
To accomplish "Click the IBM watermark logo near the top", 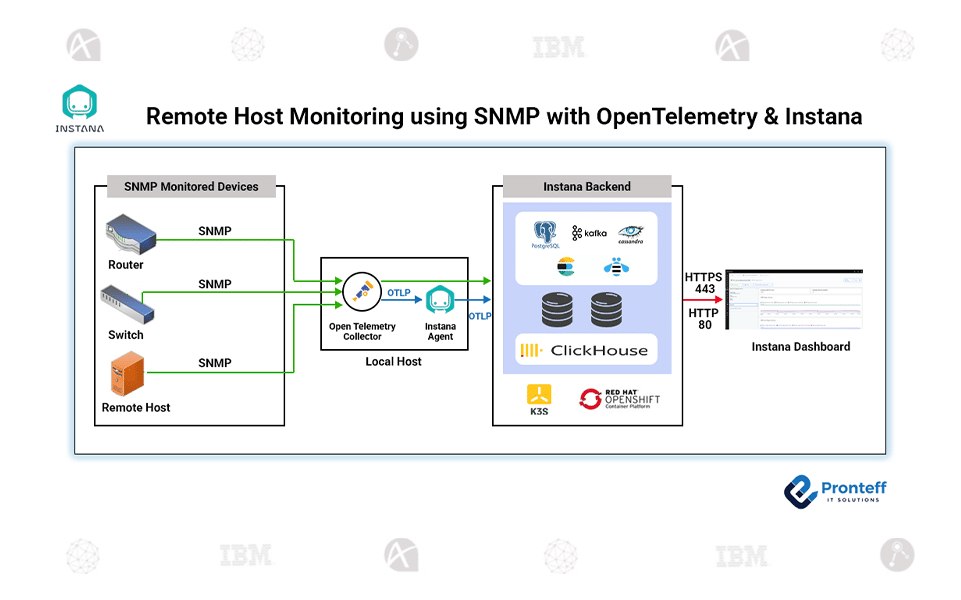I will click(558, 46).
